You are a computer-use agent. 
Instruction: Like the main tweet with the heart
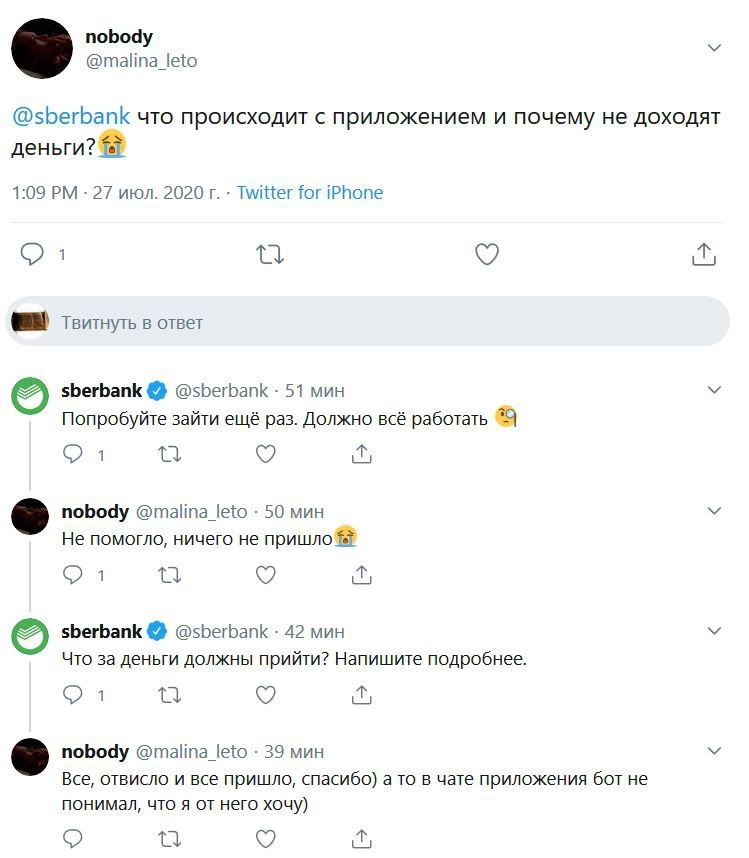[486, 255]
